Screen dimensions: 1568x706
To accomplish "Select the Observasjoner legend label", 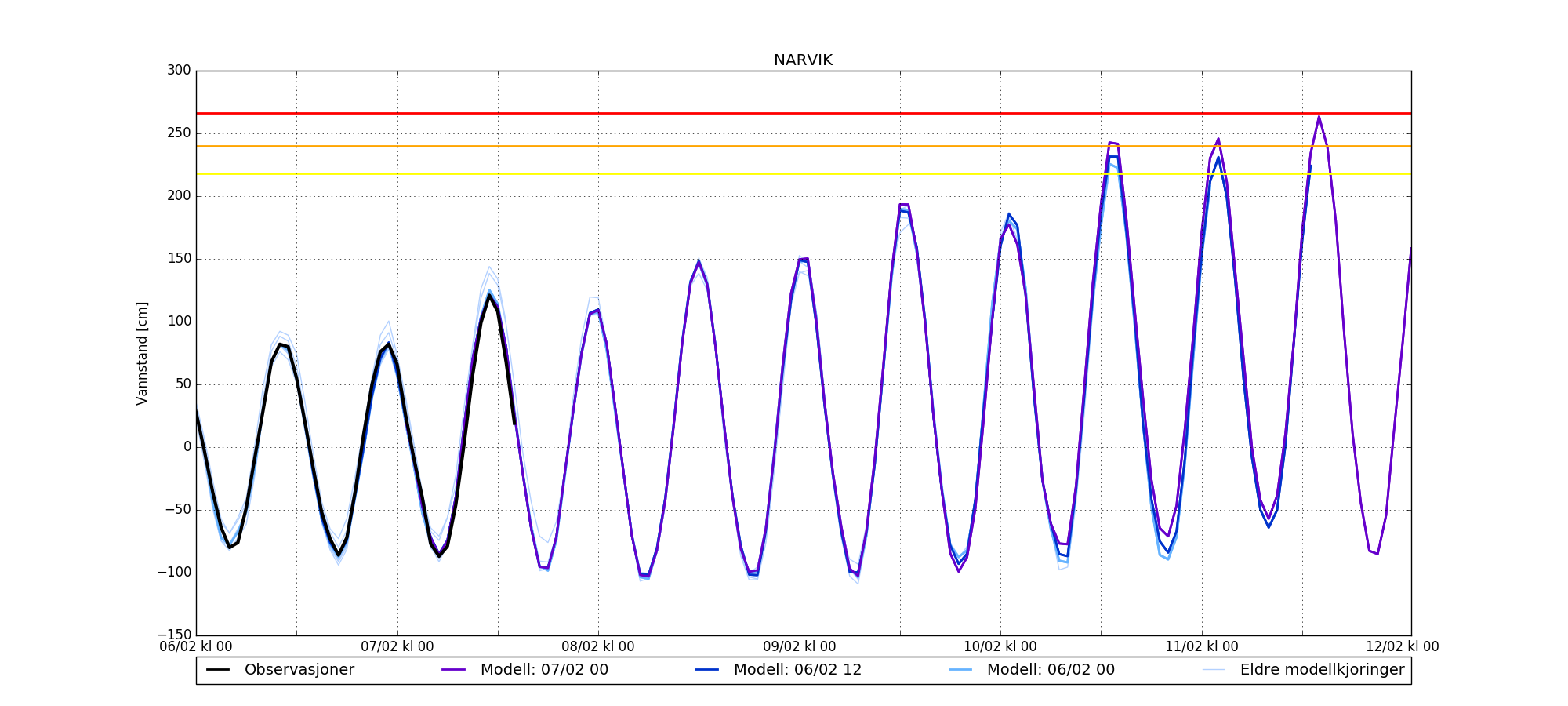I will click(299, 670).
